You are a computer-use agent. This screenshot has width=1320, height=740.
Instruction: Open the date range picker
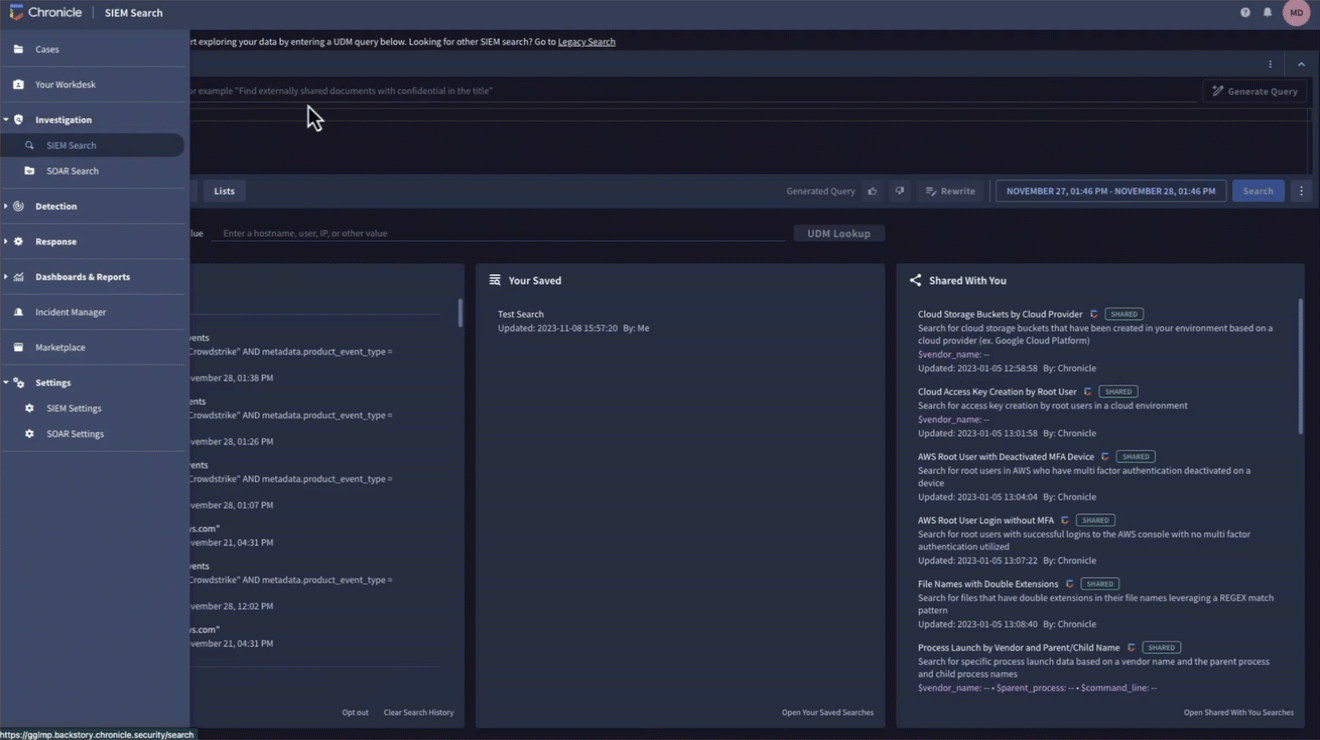(1110, 191)
